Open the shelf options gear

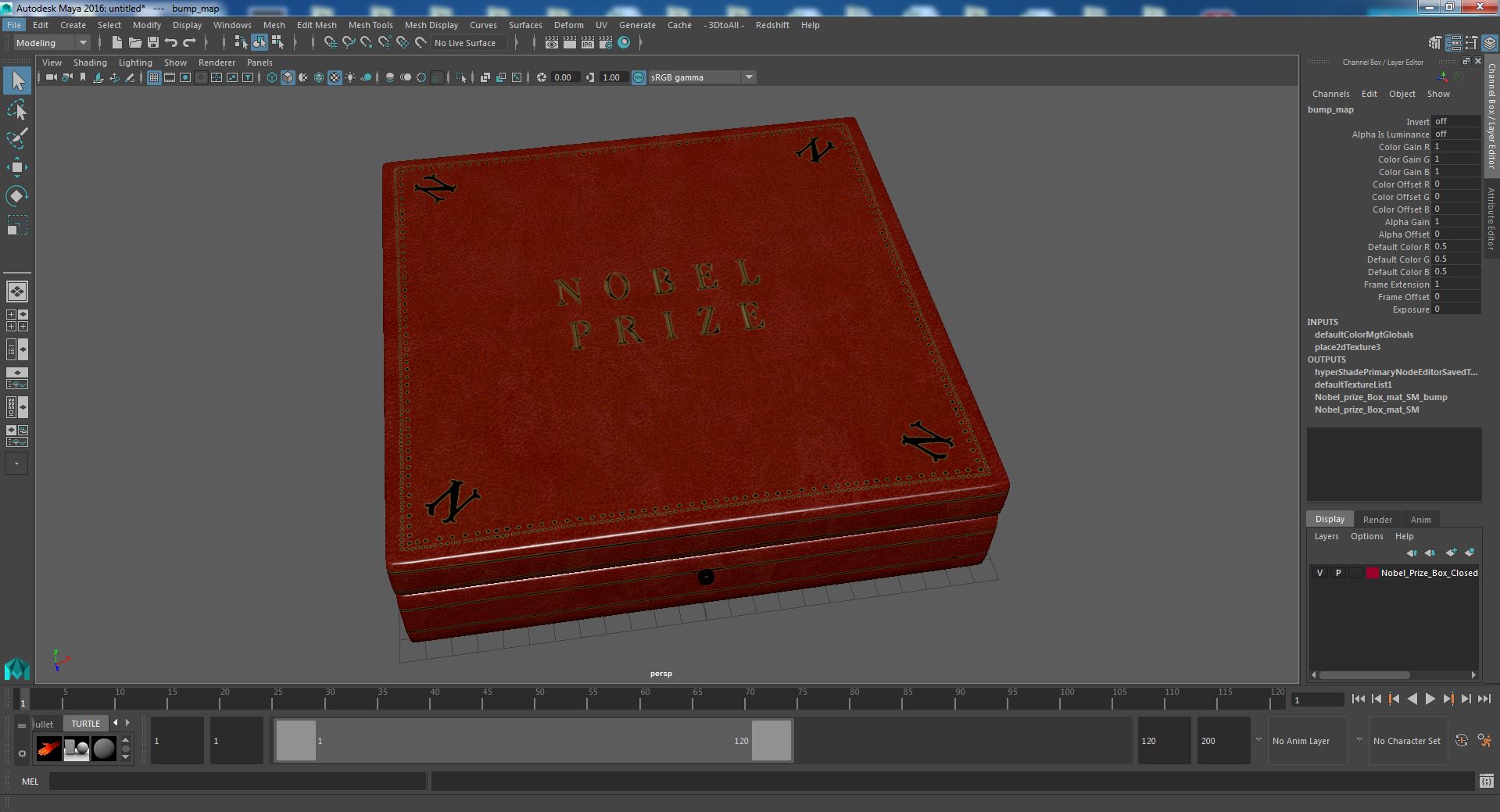click(22, 753)
